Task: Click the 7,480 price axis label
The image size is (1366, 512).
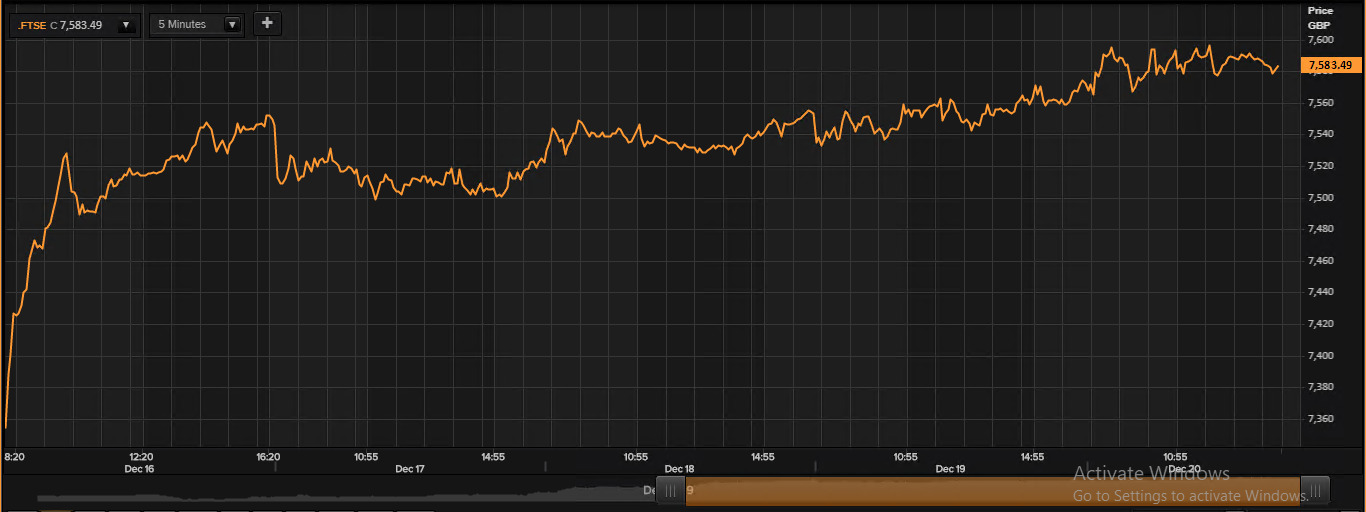Action: (x=1320, y=229)
